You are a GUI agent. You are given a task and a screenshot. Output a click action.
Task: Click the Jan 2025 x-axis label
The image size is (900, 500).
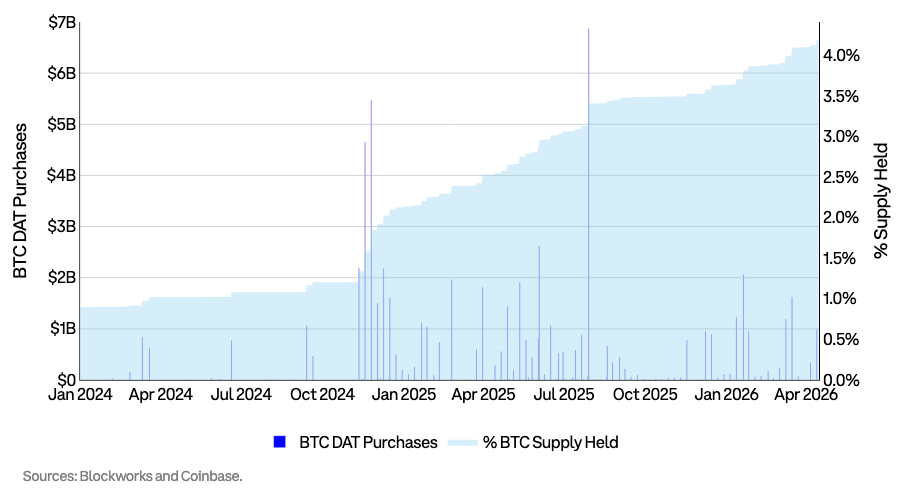tap(404, 395)
